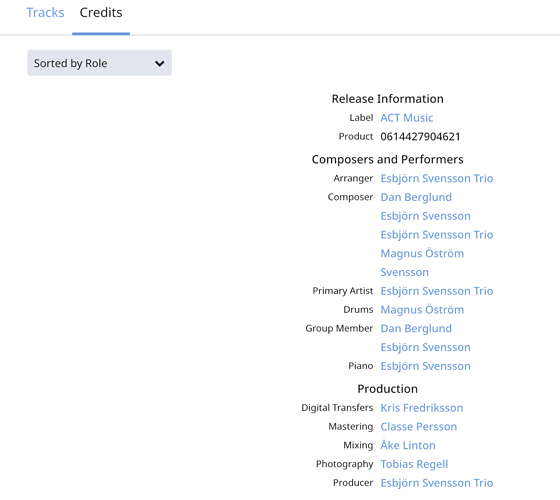
Task: Click the dropdown chevron arrow icon
Action: 159,64
